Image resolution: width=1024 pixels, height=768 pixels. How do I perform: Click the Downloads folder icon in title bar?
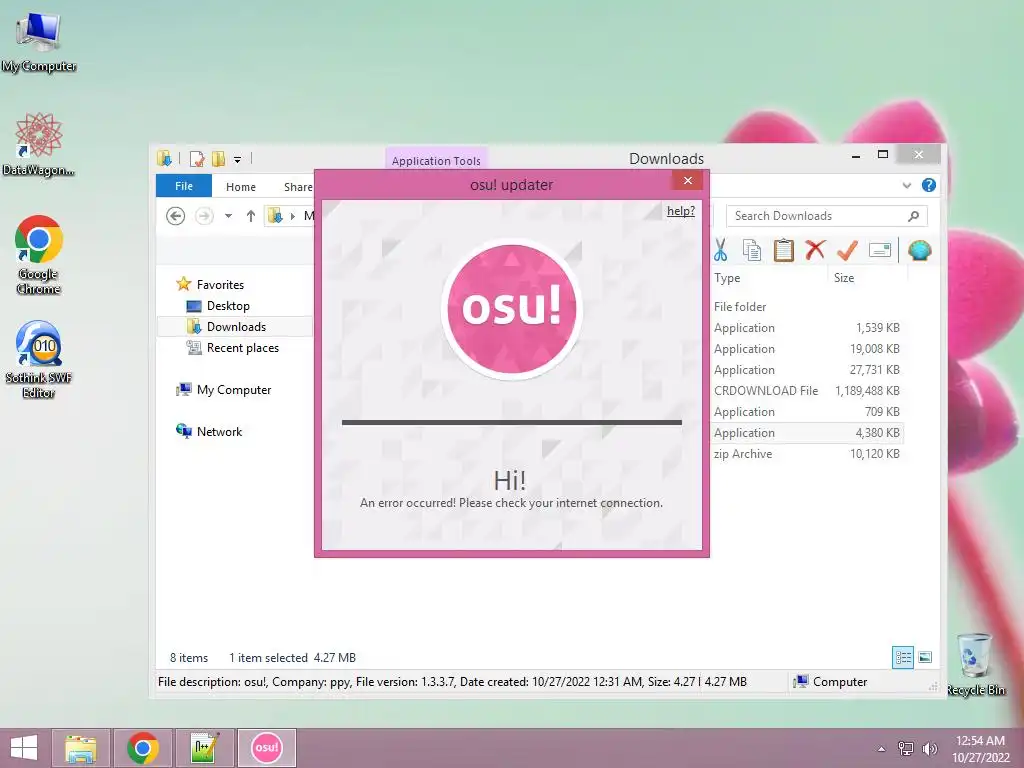pyautogui.click(x=164, y=159)
